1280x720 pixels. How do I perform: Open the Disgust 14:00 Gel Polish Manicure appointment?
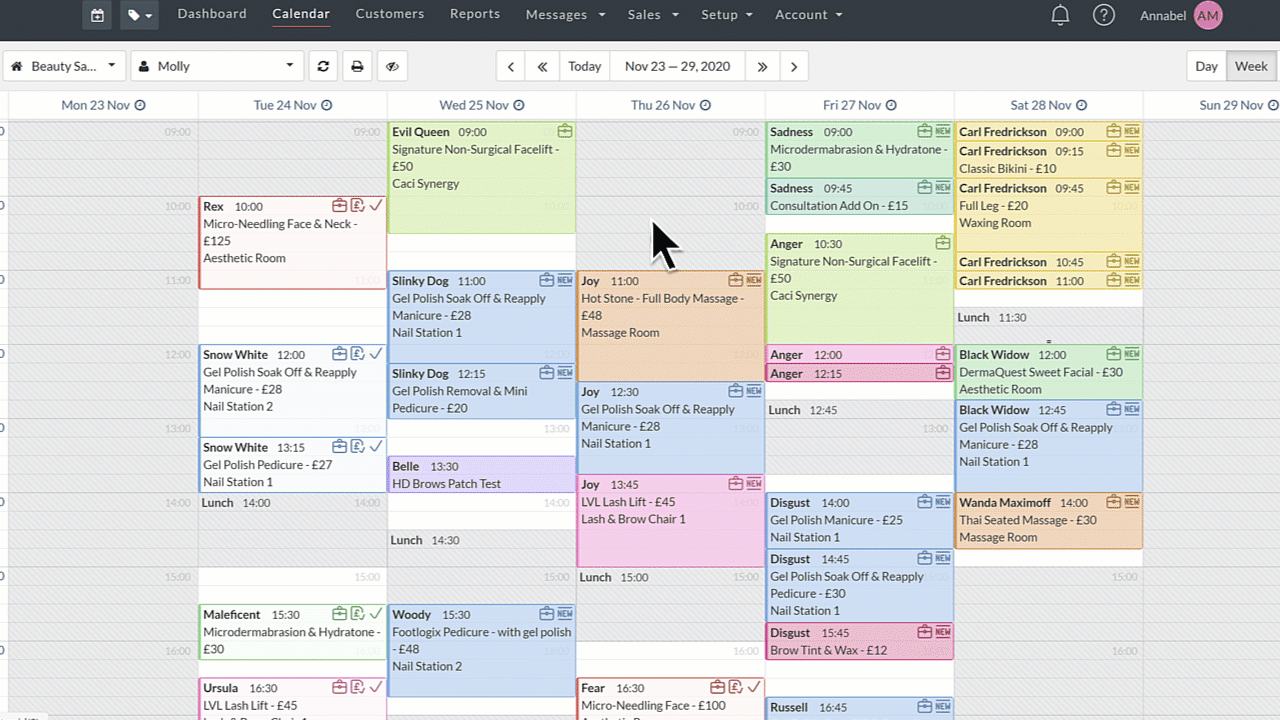[x=860, y=520]
